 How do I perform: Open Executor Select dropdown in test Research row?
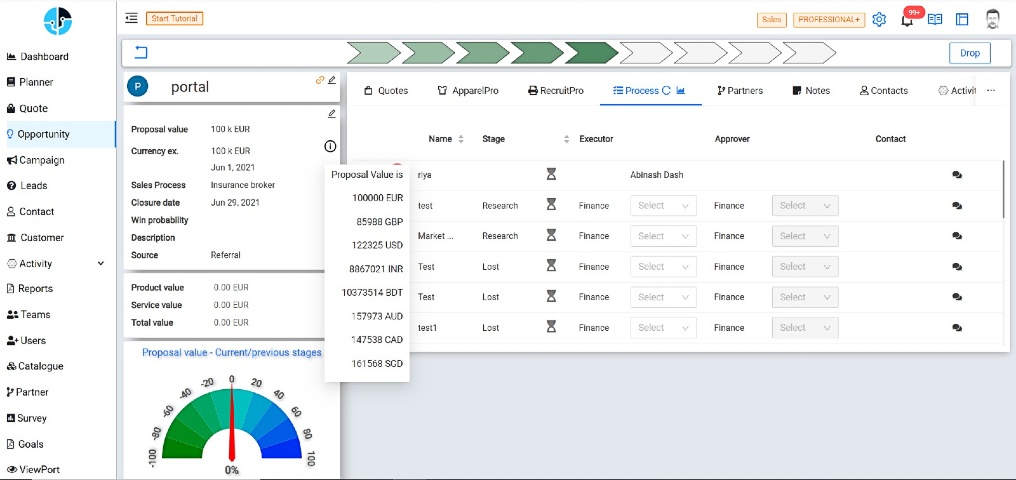pyautogui.click(x=664, y=205)
